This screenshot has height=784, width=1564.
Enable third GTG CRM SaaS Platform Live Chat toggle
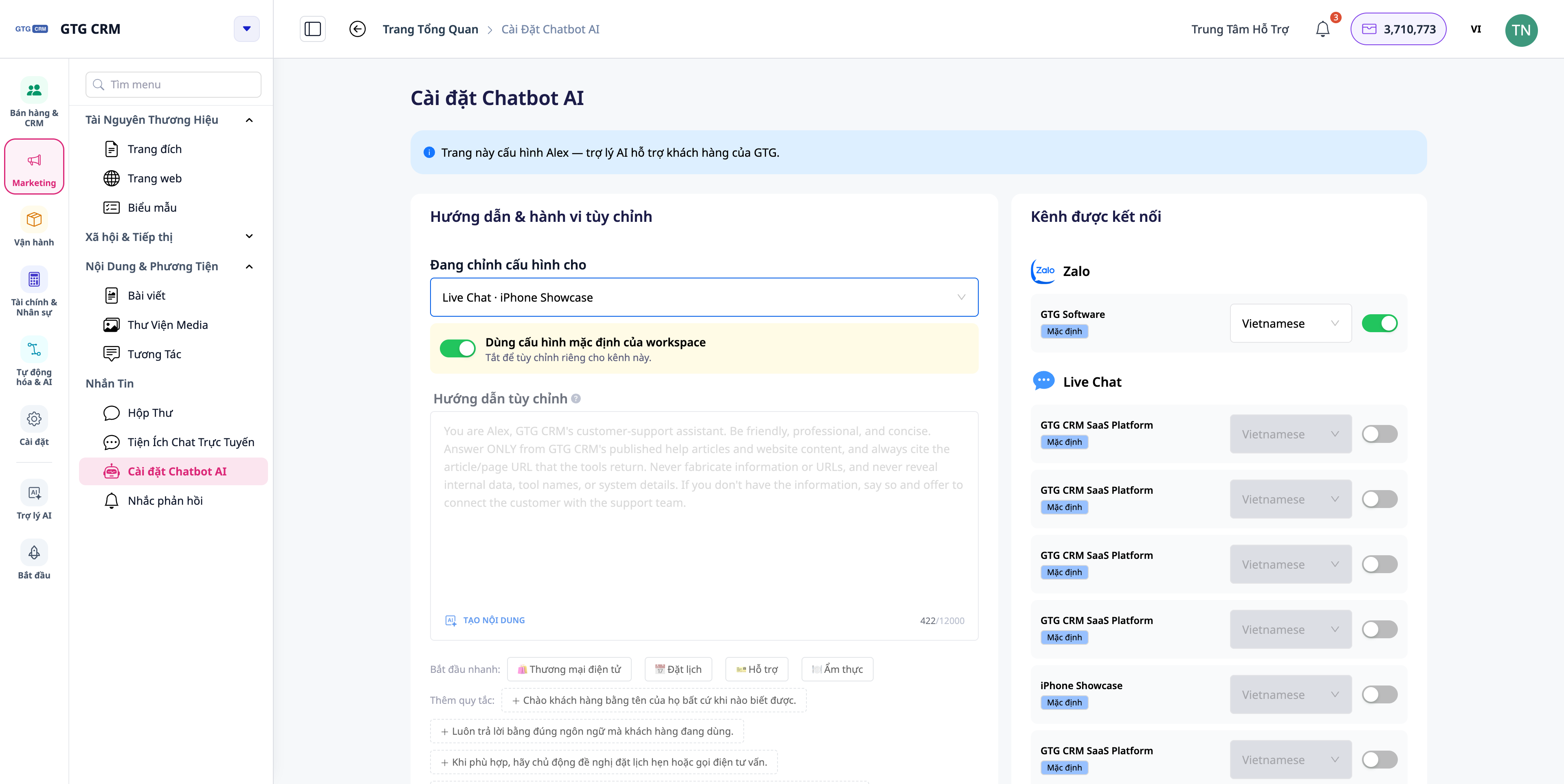pyautogui.click(x=1379, y=564)
